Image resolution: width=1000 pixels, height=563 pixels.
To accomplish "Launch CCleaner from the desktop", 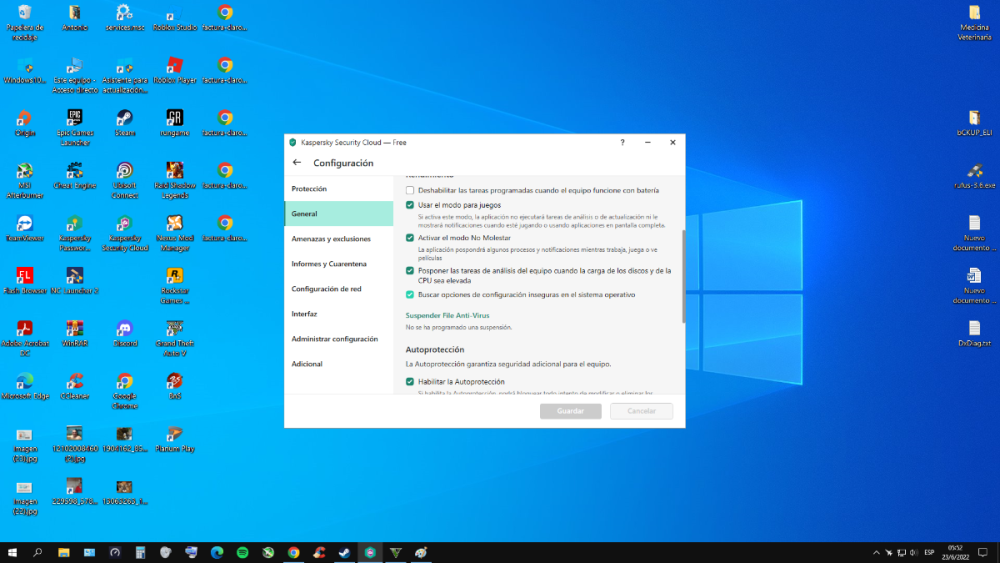I will [74, 381].
